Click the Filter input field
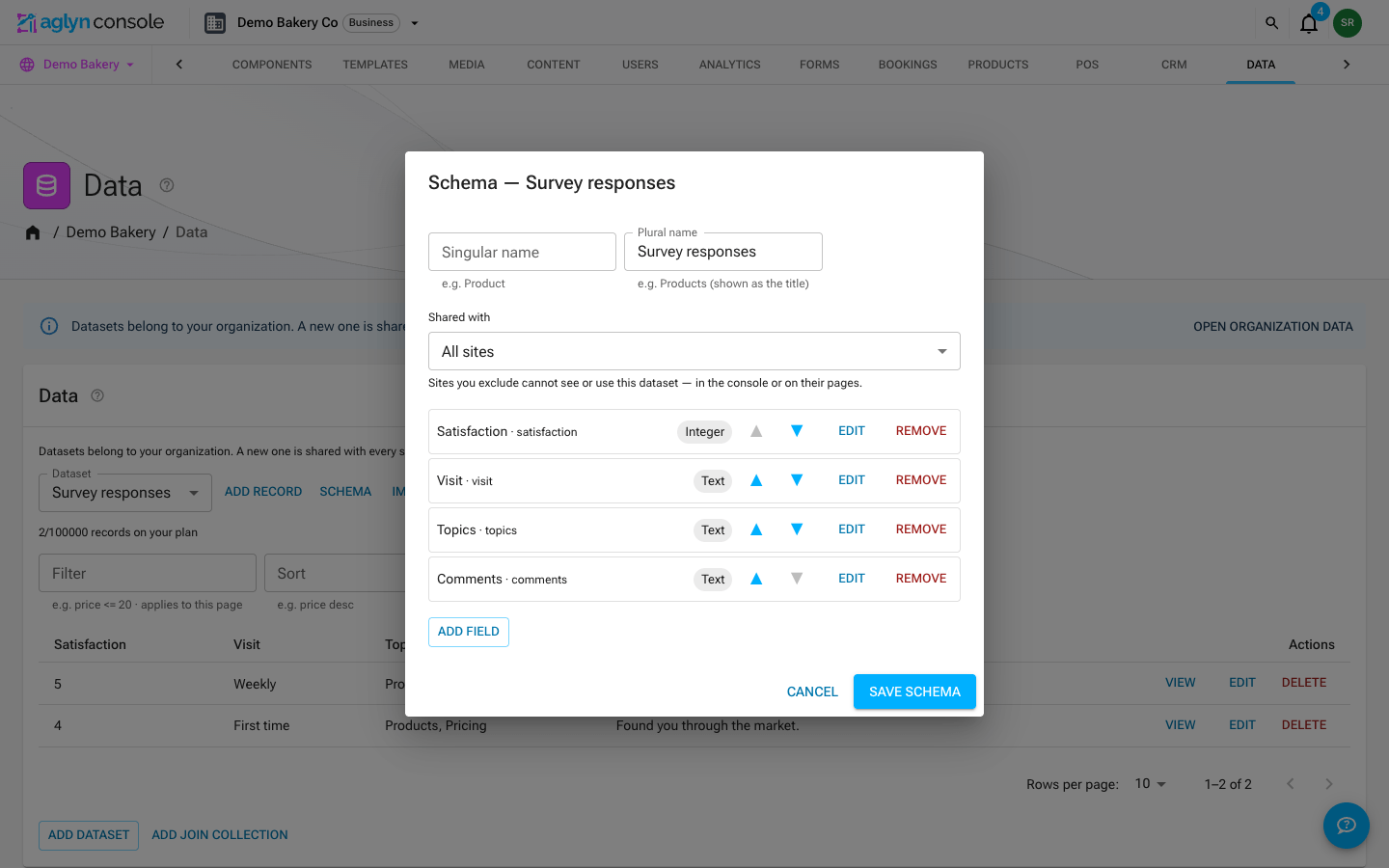 148,573
